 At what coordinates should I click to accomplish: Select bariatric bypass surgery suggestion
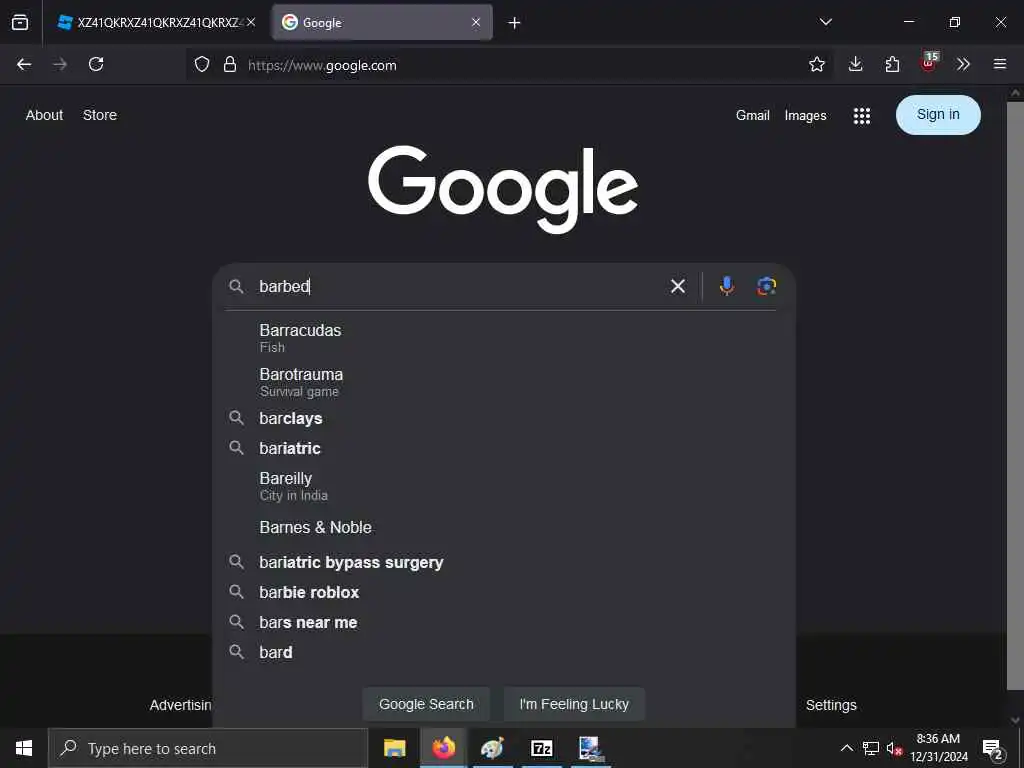[502, 562]
